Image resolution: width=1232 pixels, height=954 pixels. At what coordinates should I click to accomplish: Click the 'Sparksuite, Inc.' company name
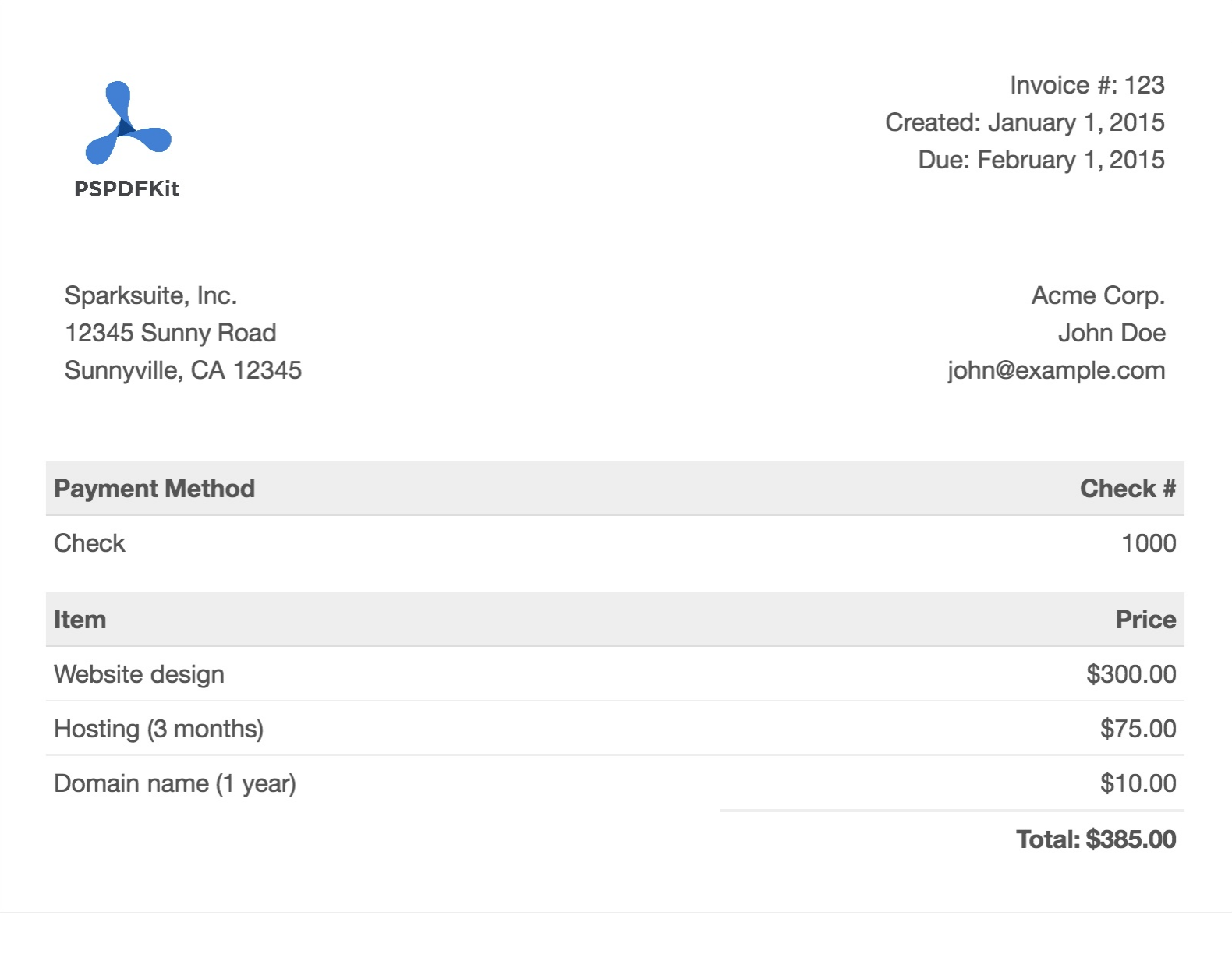pyautogui.click(x=150, y=295)
